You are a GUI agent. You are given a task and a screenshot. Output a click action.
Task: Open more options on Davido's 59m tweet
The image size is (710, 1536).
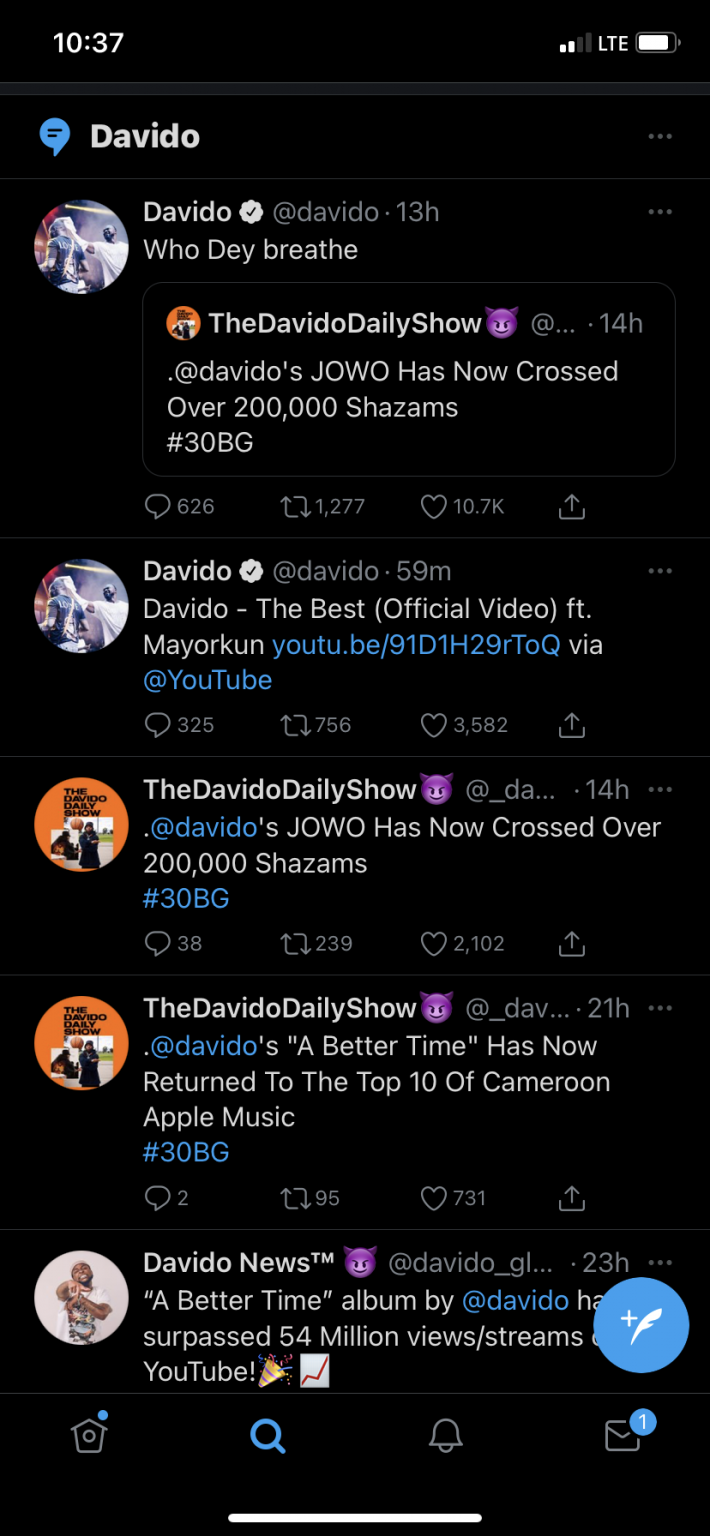pyautogui.click(x=660, y=571)
